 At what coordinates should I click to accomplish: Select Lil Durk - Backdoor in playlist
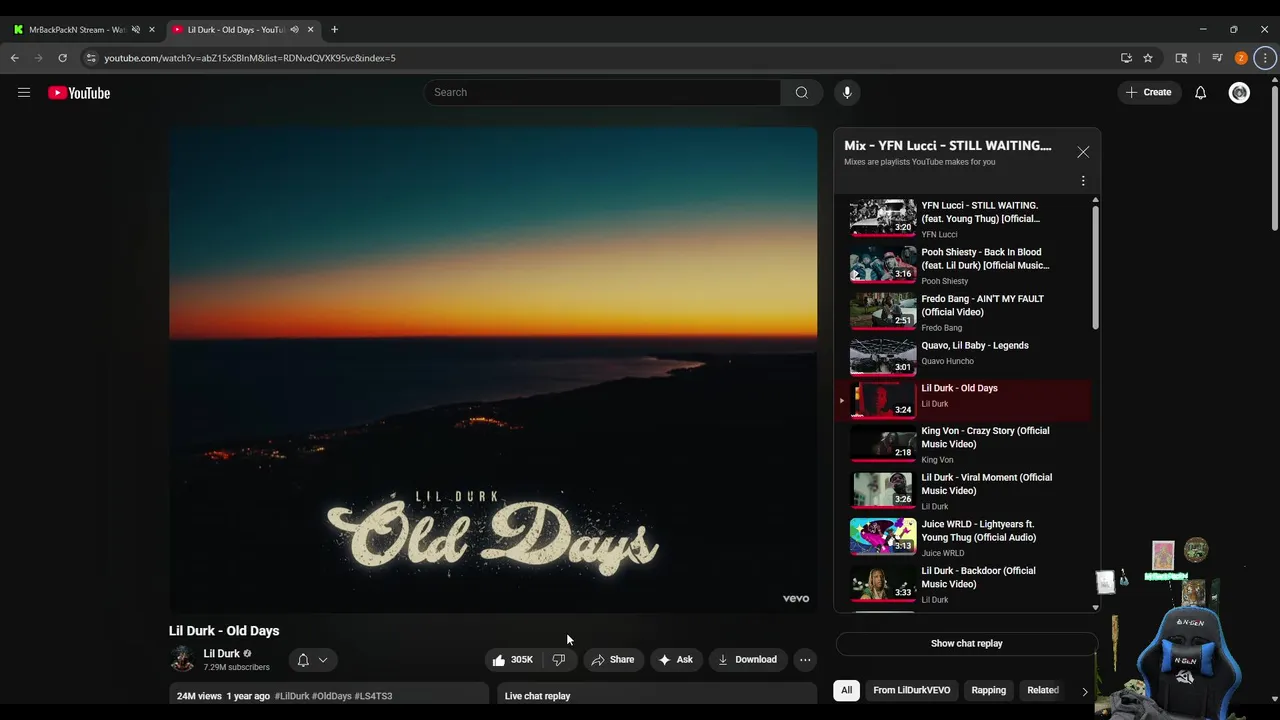(965, 584)
